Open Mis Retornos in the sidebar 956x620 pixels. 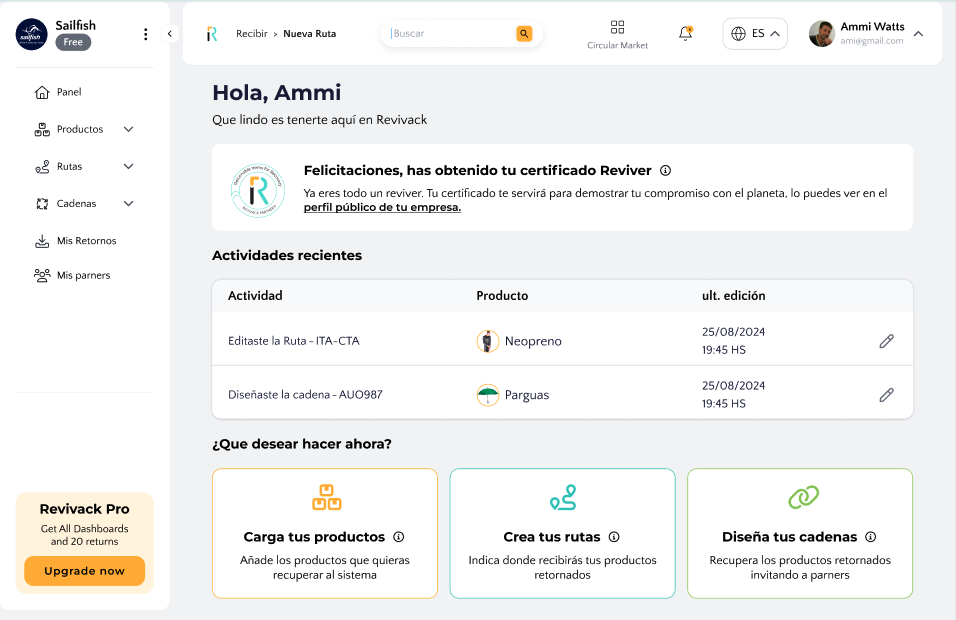click(86, 241)
